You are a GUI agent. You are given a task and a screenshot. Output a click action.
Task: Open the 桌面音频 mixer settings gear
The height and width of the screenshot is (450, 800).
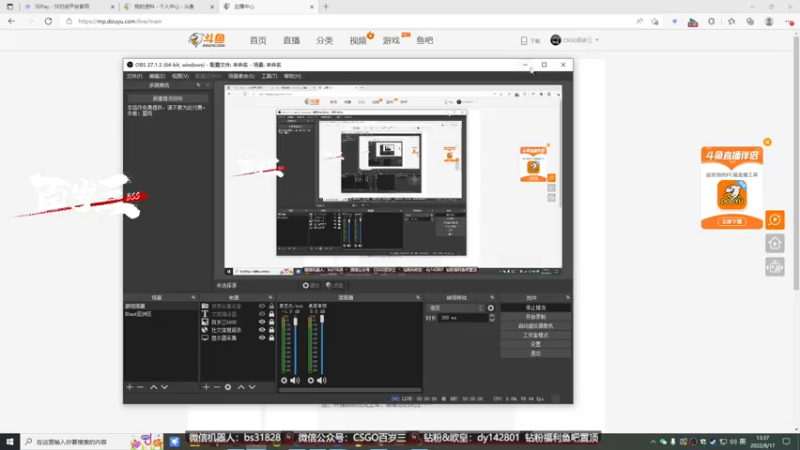(311, 380)
